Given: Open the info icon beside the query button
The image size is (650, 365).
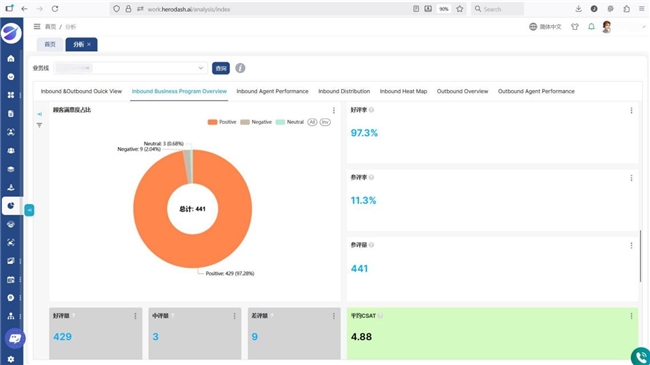Looking at the screenshot, I should point(240,68).
